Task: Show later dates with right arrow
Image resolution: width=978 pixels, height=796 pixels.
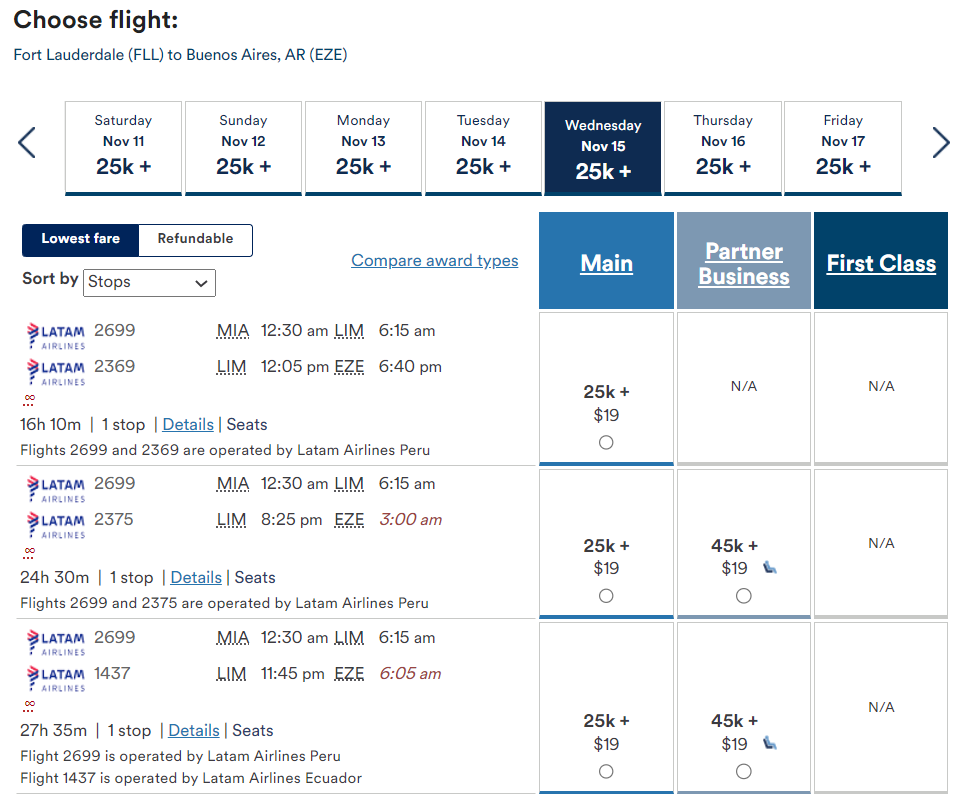Action: [940, 143]
